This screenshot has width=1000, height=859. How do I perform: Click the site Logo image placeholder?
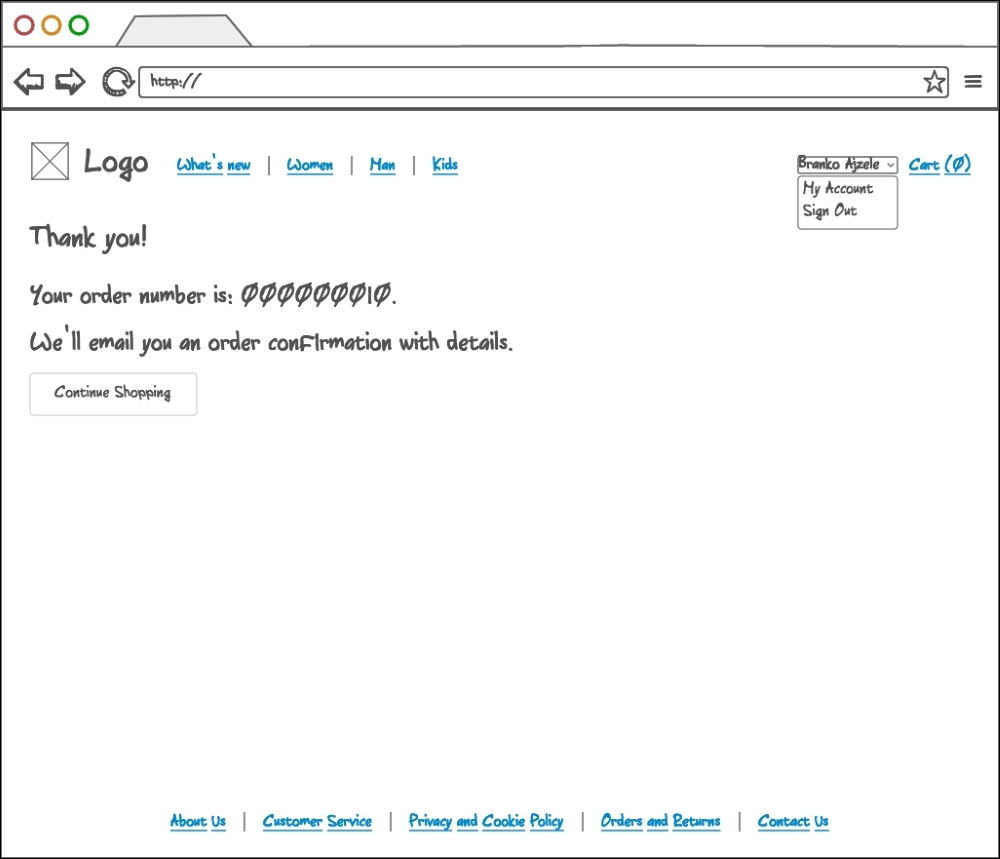pyautogui.click(x=49, y=161)
